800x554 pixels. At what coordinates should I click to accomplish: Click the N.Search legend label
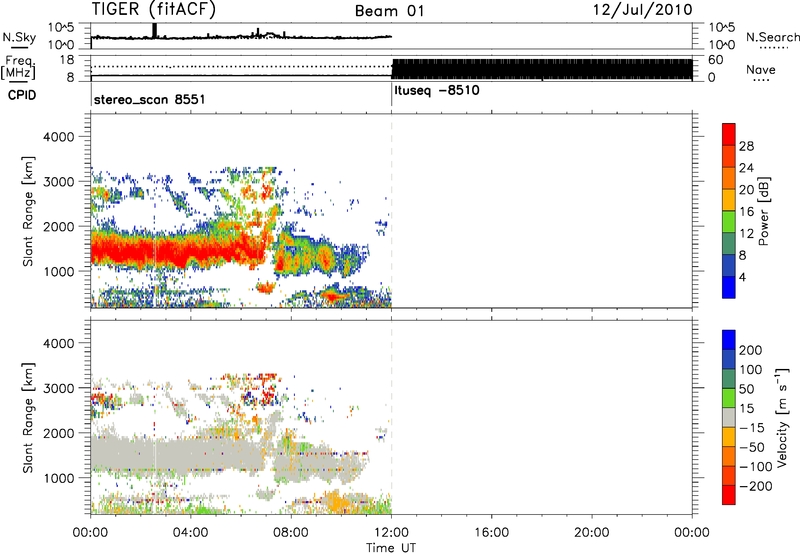772,37
